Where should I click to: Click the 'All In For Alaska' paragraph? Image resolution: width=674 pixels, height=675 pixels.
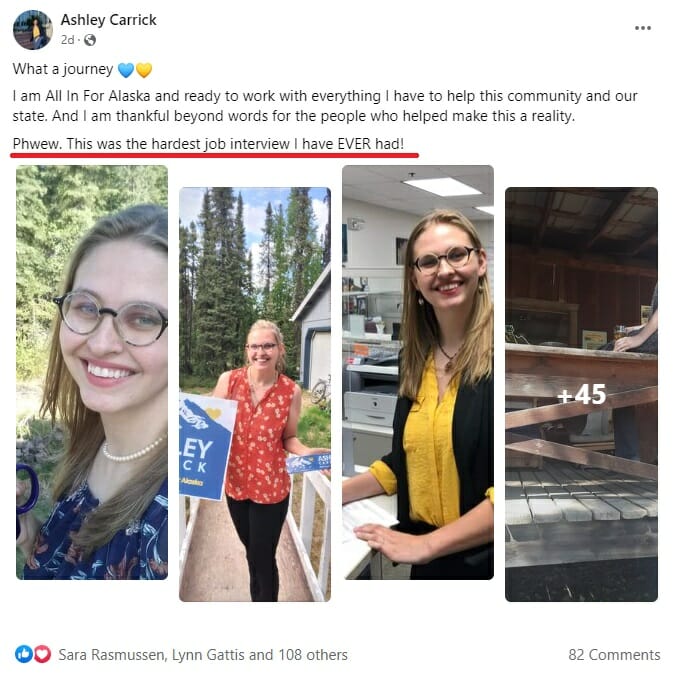click(x=325, y=106)
